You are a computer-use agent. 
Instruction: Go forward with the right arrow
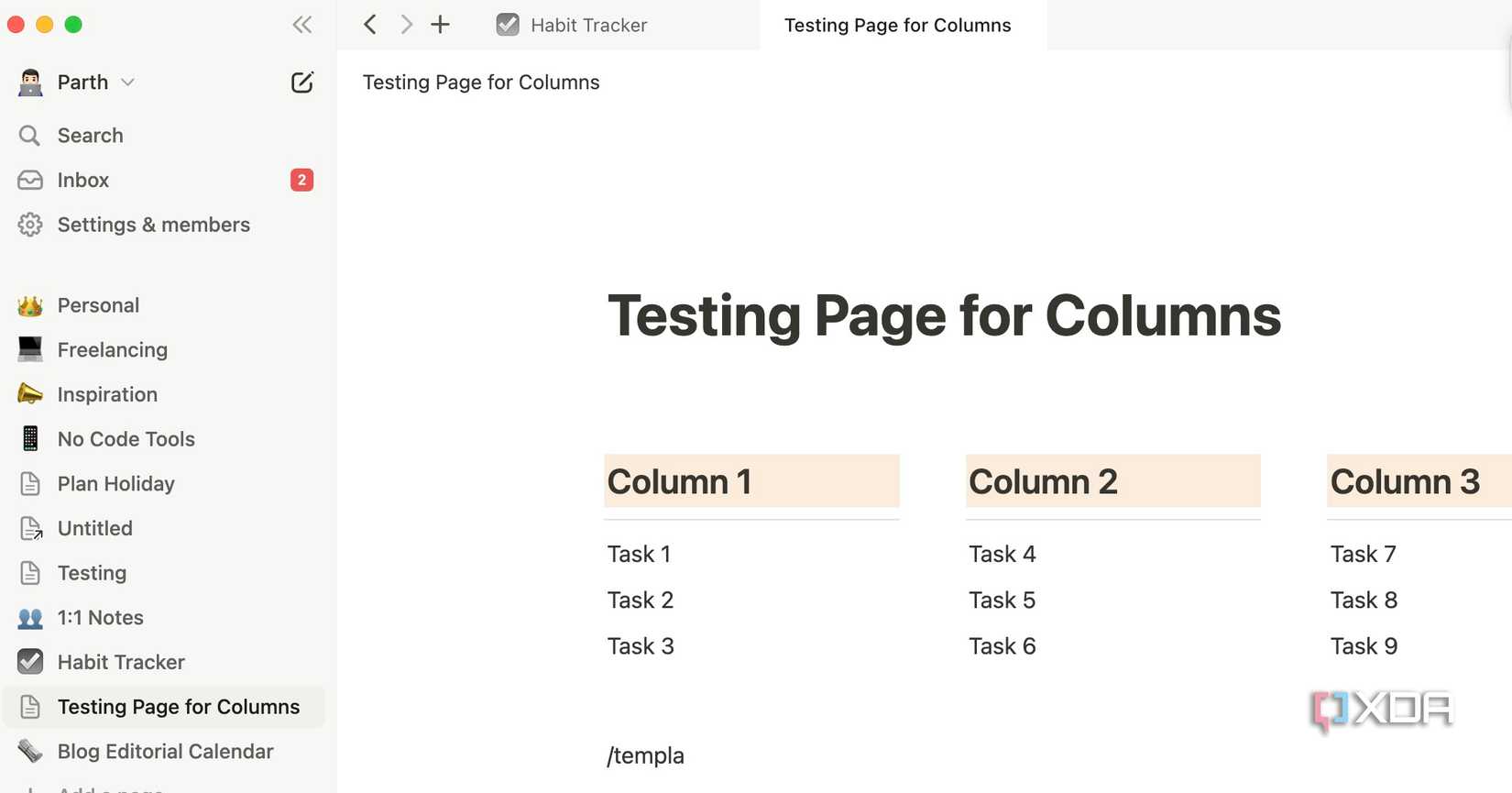point(406,25)
